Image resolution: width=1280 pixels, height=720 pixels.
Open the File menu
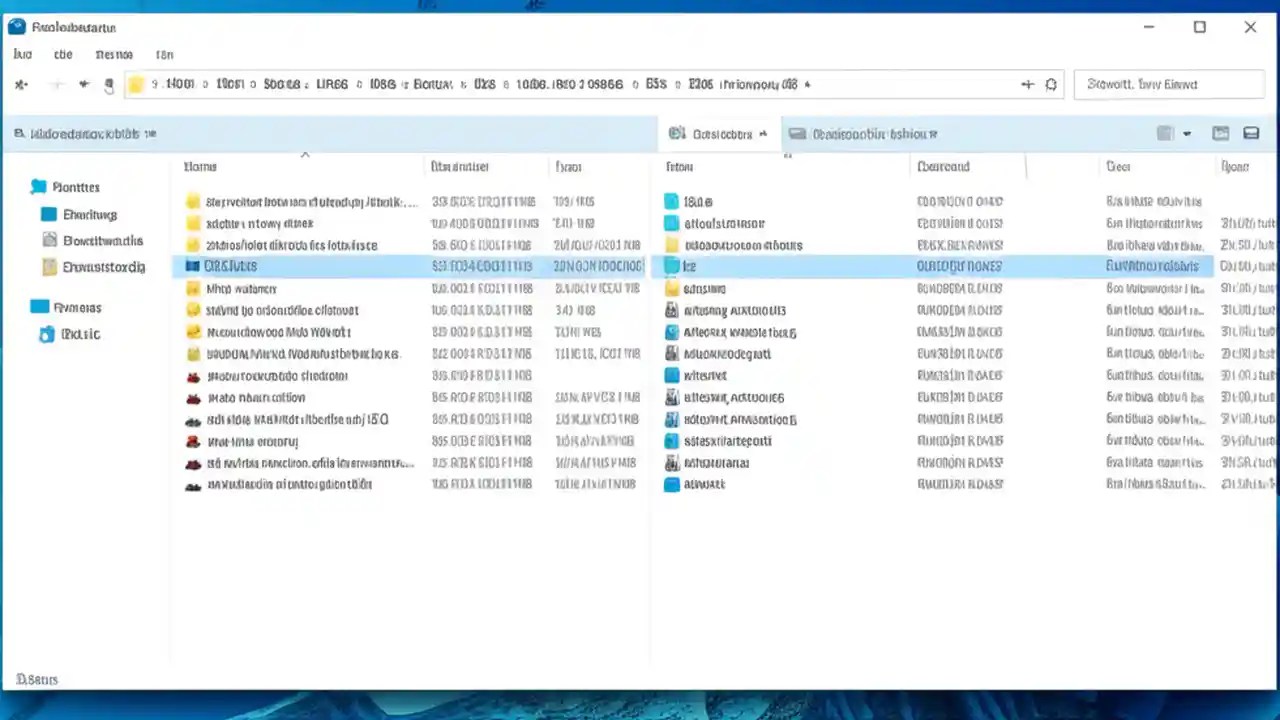[x=22, y=54]
